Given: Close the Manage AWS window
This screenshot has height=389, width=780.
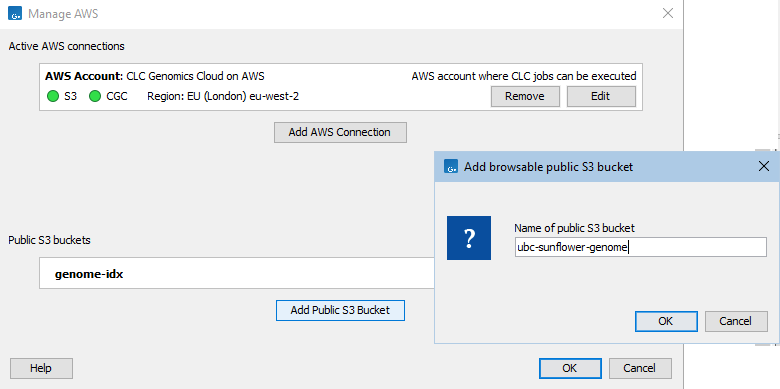Looking at the screenshot, I should coord(668,14).
